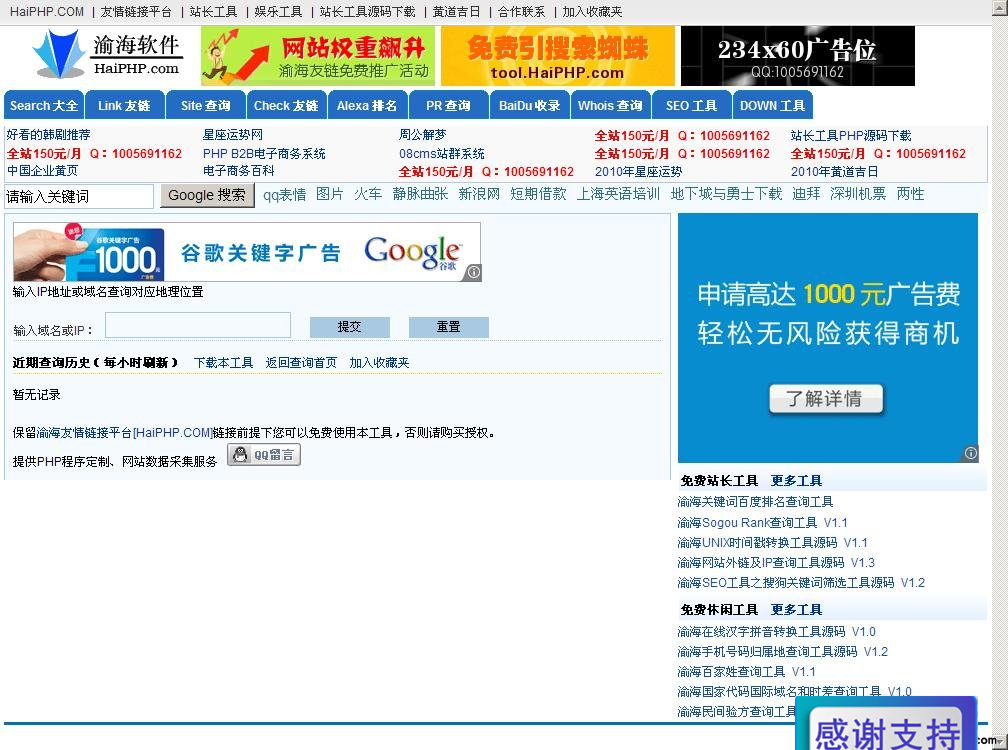Open the 网站权重飙升 banner ad

318,56
